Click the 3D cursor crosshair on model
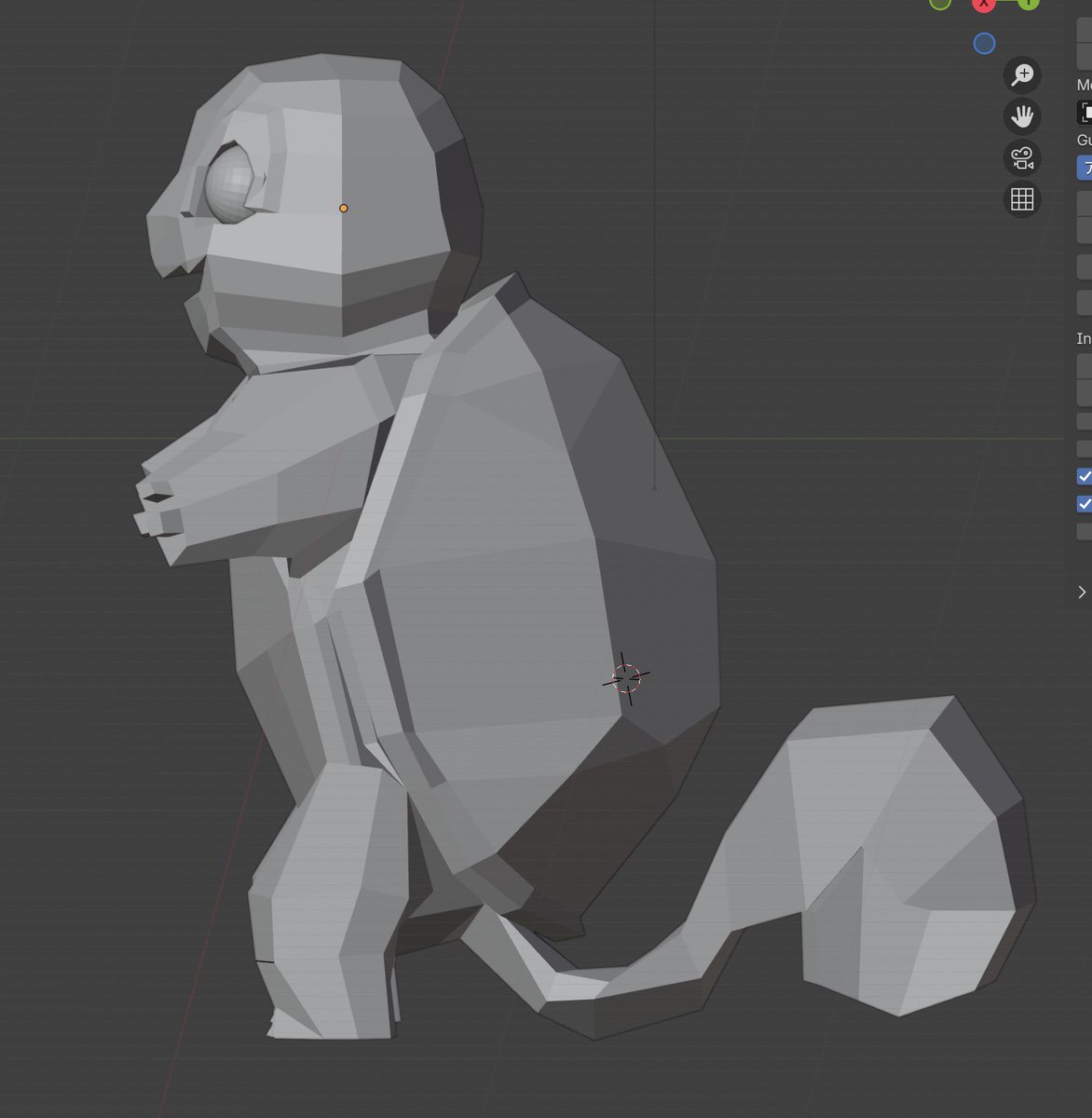1092x1118 pixels. pyautogui.click(x=627, y=678)
